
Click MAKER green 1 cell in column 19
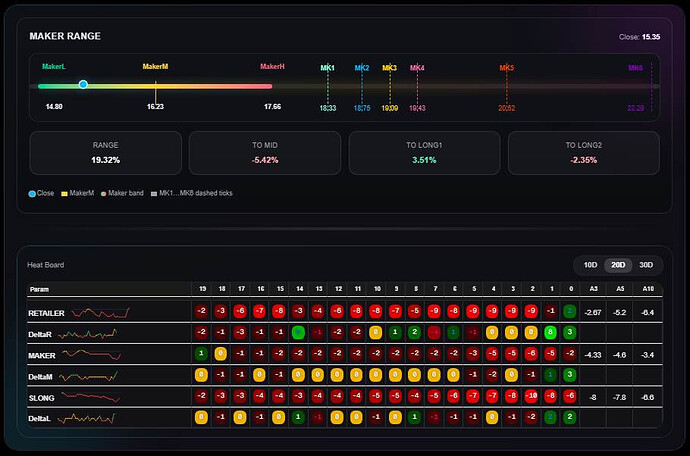click(201, 353)
